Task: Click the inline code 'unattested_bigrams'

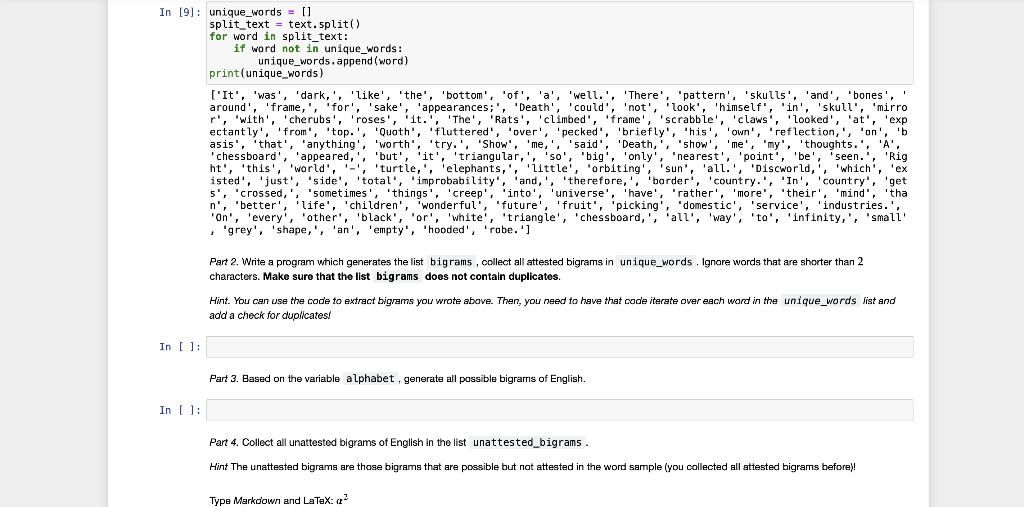Action: 527,442
